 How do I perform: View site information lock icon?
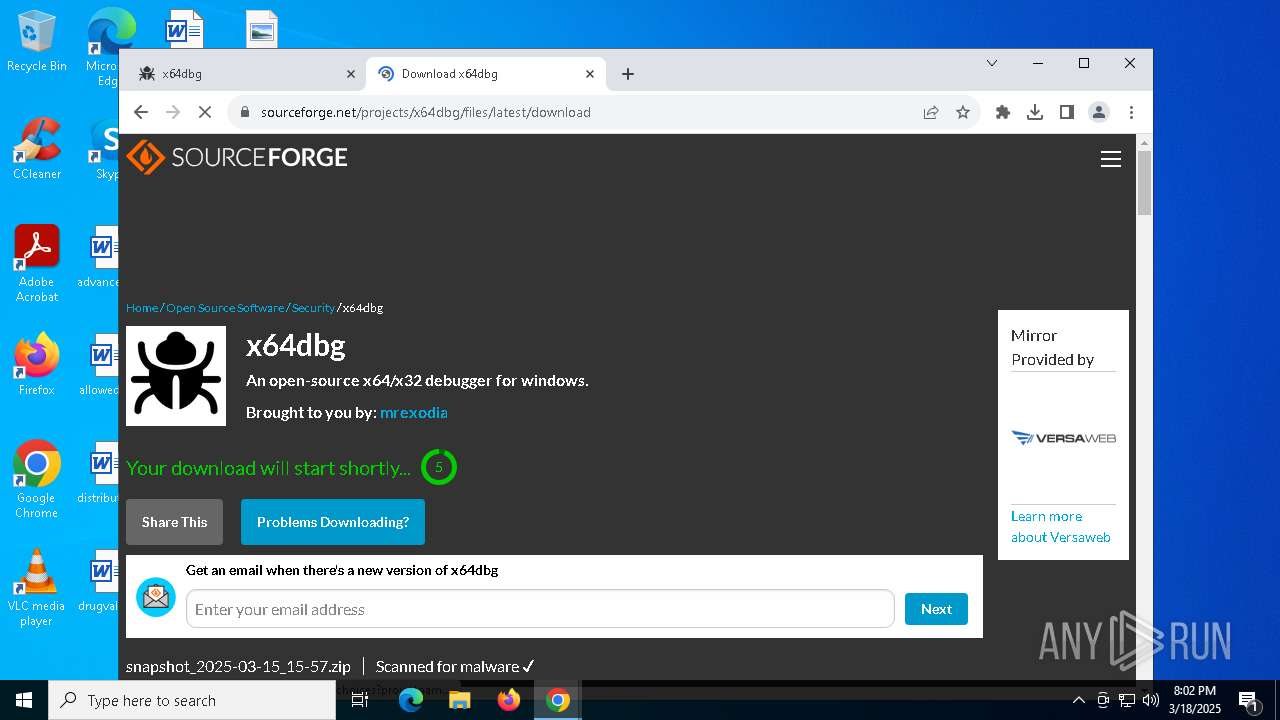[244, 112]
